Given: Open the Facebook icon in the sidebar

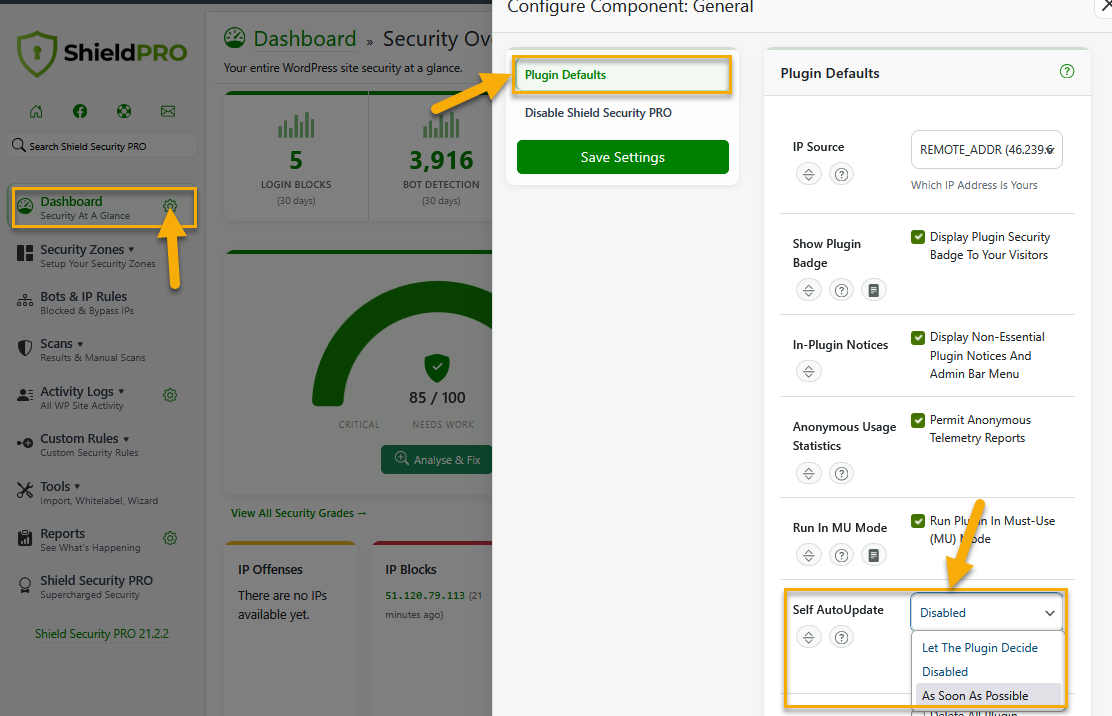Looking at the screenshot, I should tap(80, 111).
